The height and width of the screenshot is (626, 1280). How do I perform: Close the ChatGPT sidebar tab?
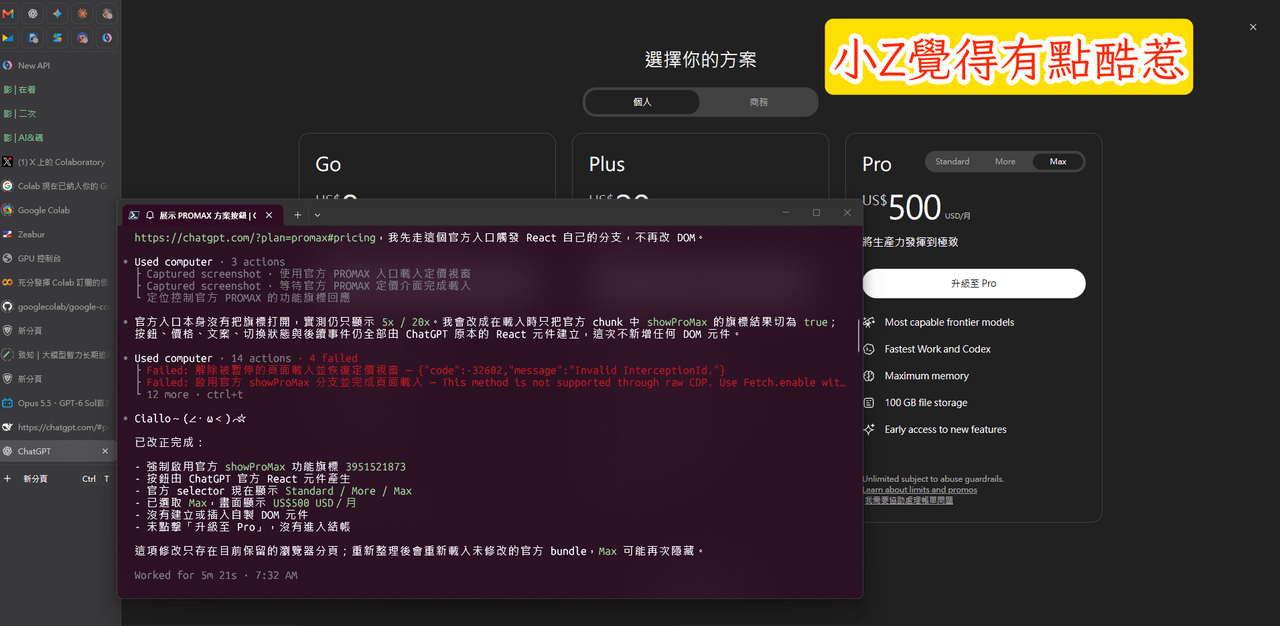click(106, 452)
